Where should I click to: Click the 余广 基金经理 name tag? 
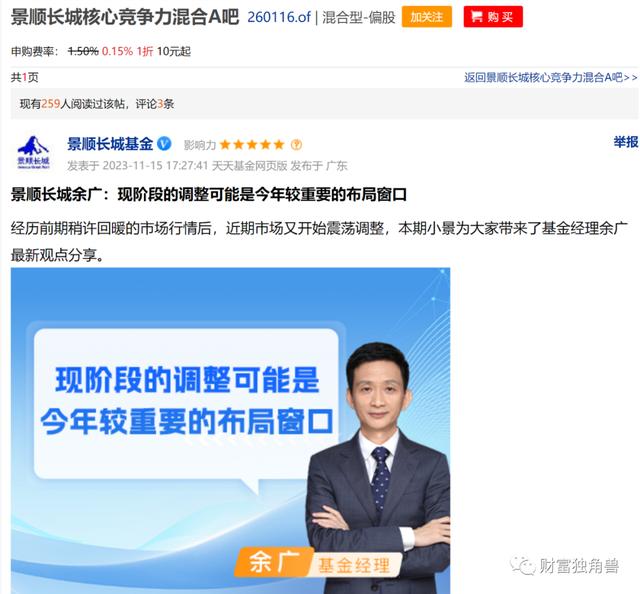318,563
